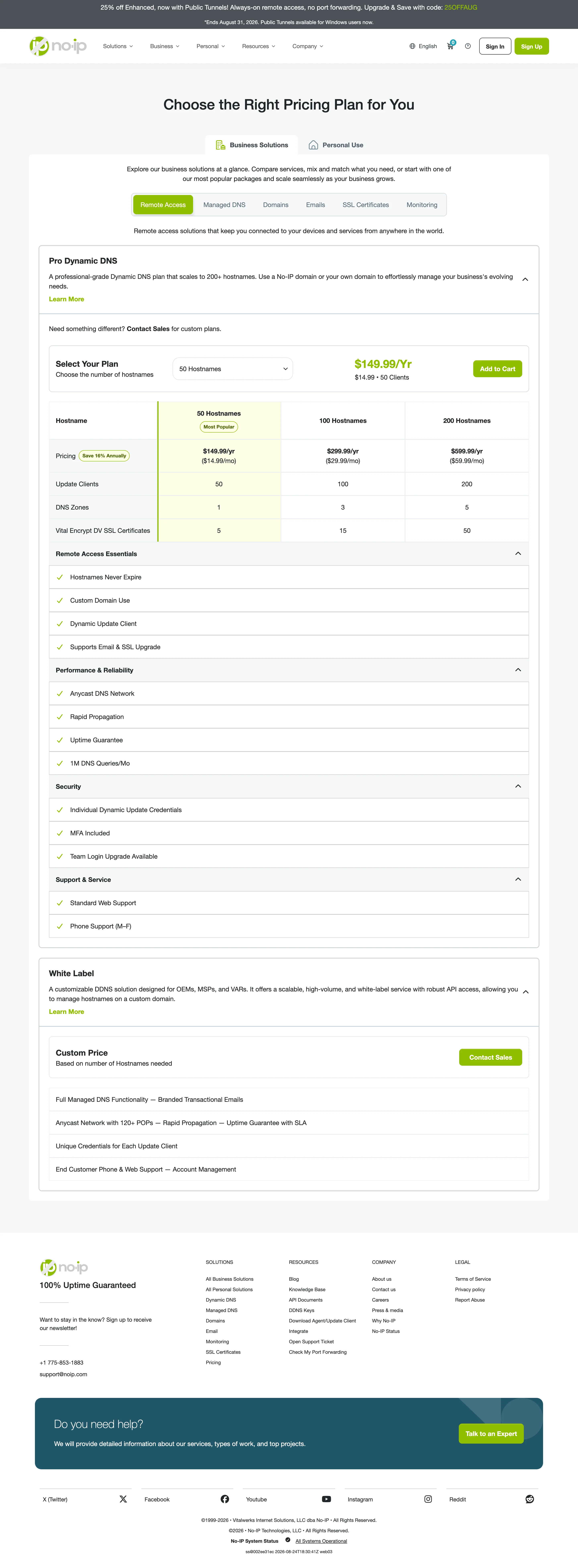
Task: Open the 50 Hostnames plan dropdown
Action: click(x=233, y=369)
